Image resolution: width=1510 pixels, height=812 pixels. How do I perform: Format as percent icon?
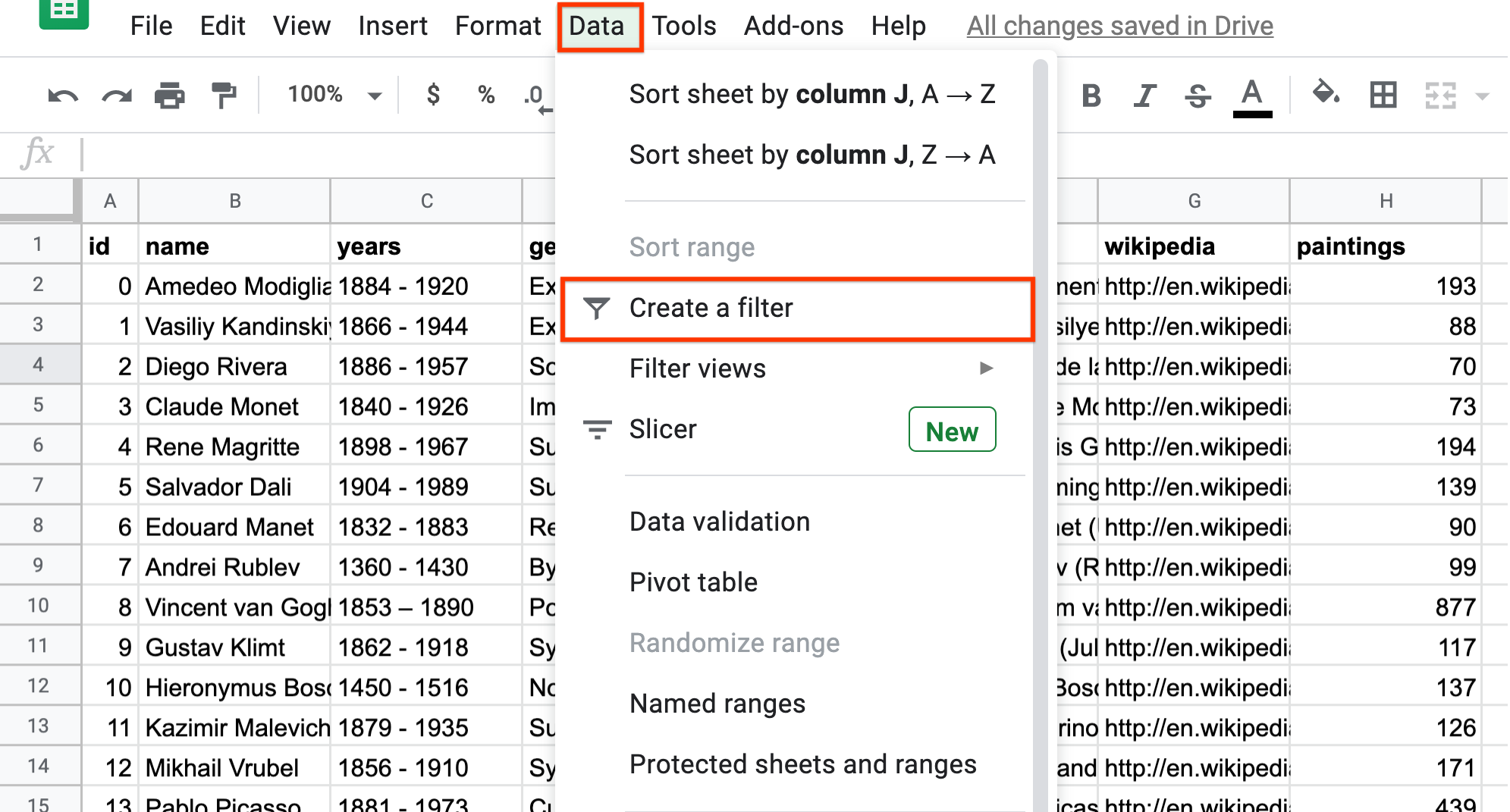pyautogui.click(x=486, y=95)
